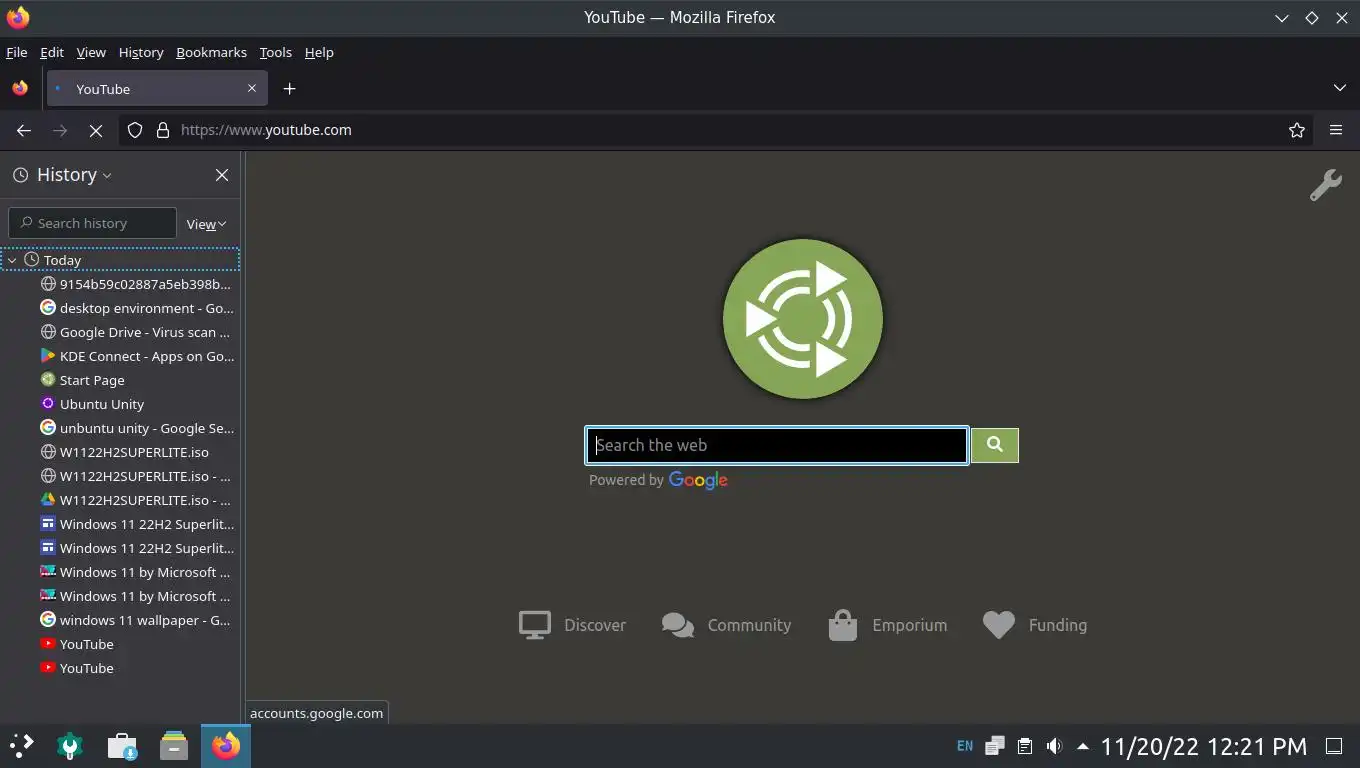
Task: Open the File menu
Action: click(17, 52)
